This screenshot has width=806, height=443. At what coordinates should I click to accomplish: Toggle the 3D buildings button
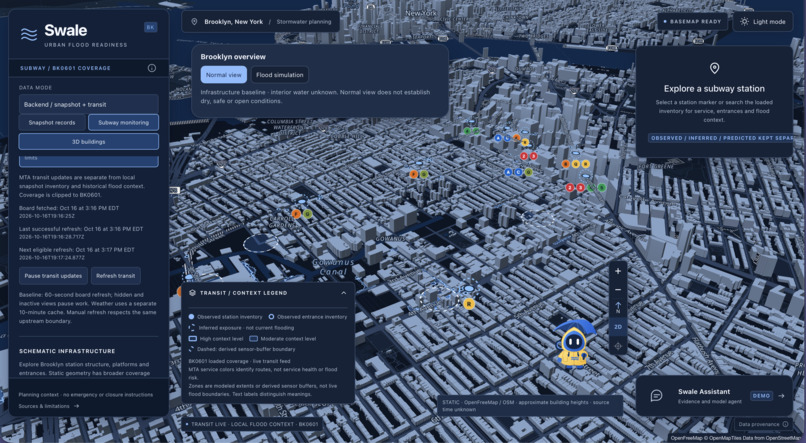point(88,141)
